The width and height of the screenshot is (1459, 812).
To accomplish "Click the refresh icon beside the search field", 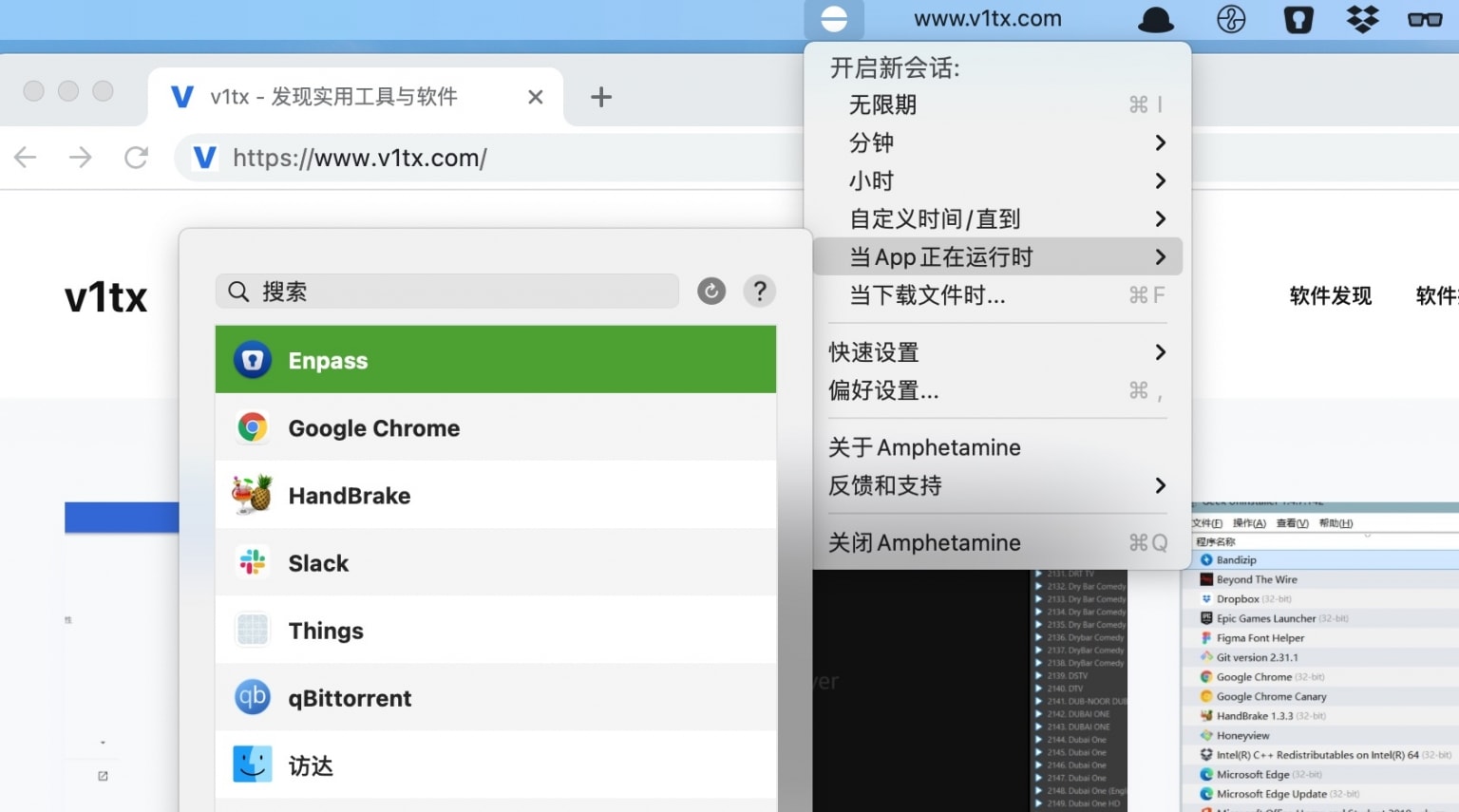I will click(x=711, y=291).
